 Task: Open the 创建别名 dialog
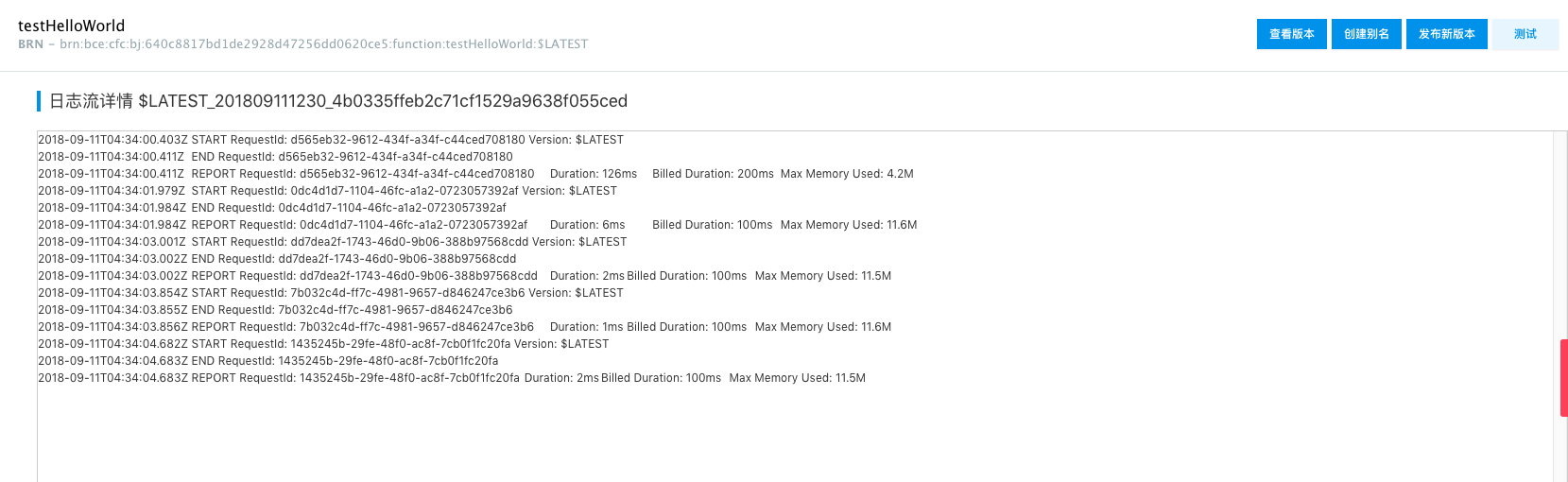pos(1367,34)
